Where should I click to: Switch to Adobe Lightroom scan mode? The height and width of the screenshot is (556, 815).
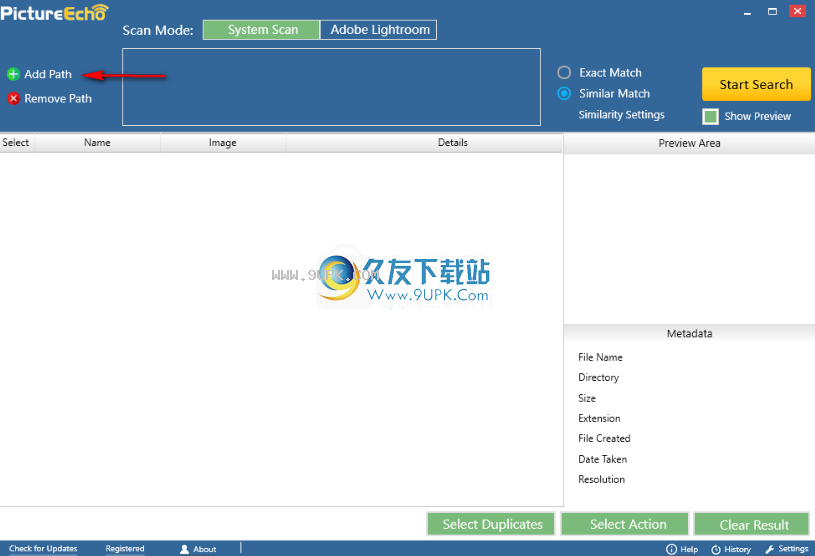click(x=378, y=30)
